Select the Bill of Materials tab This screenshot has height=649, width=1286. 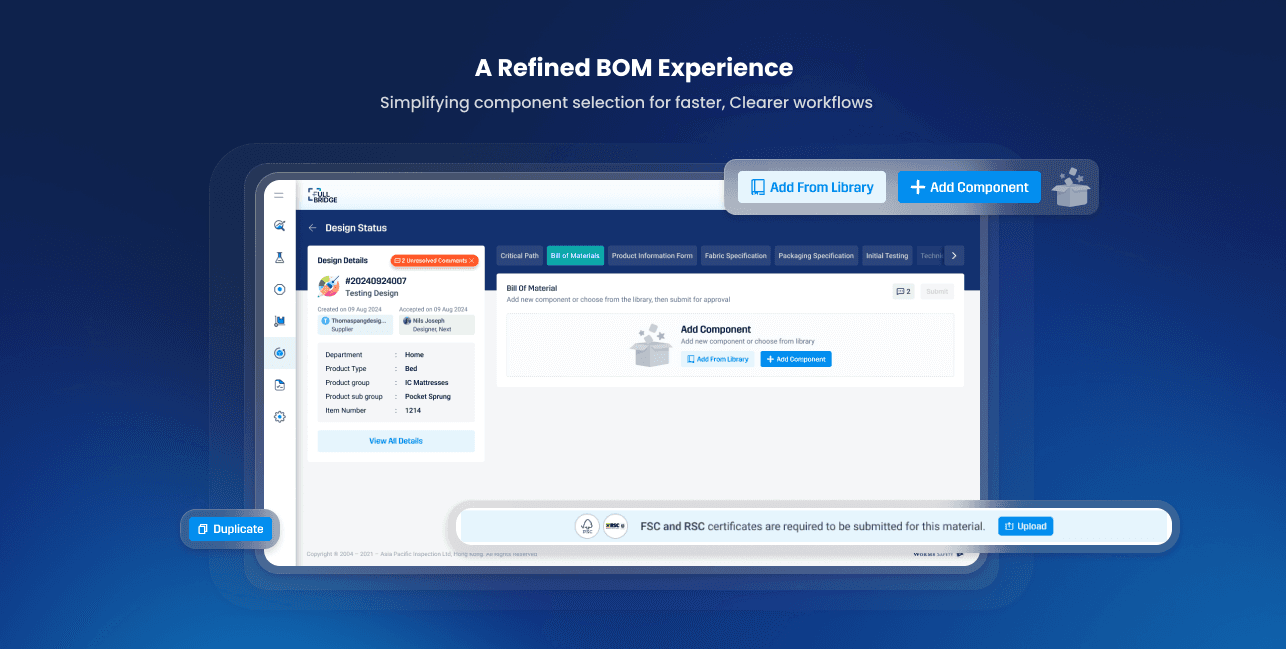coord(575,256)
